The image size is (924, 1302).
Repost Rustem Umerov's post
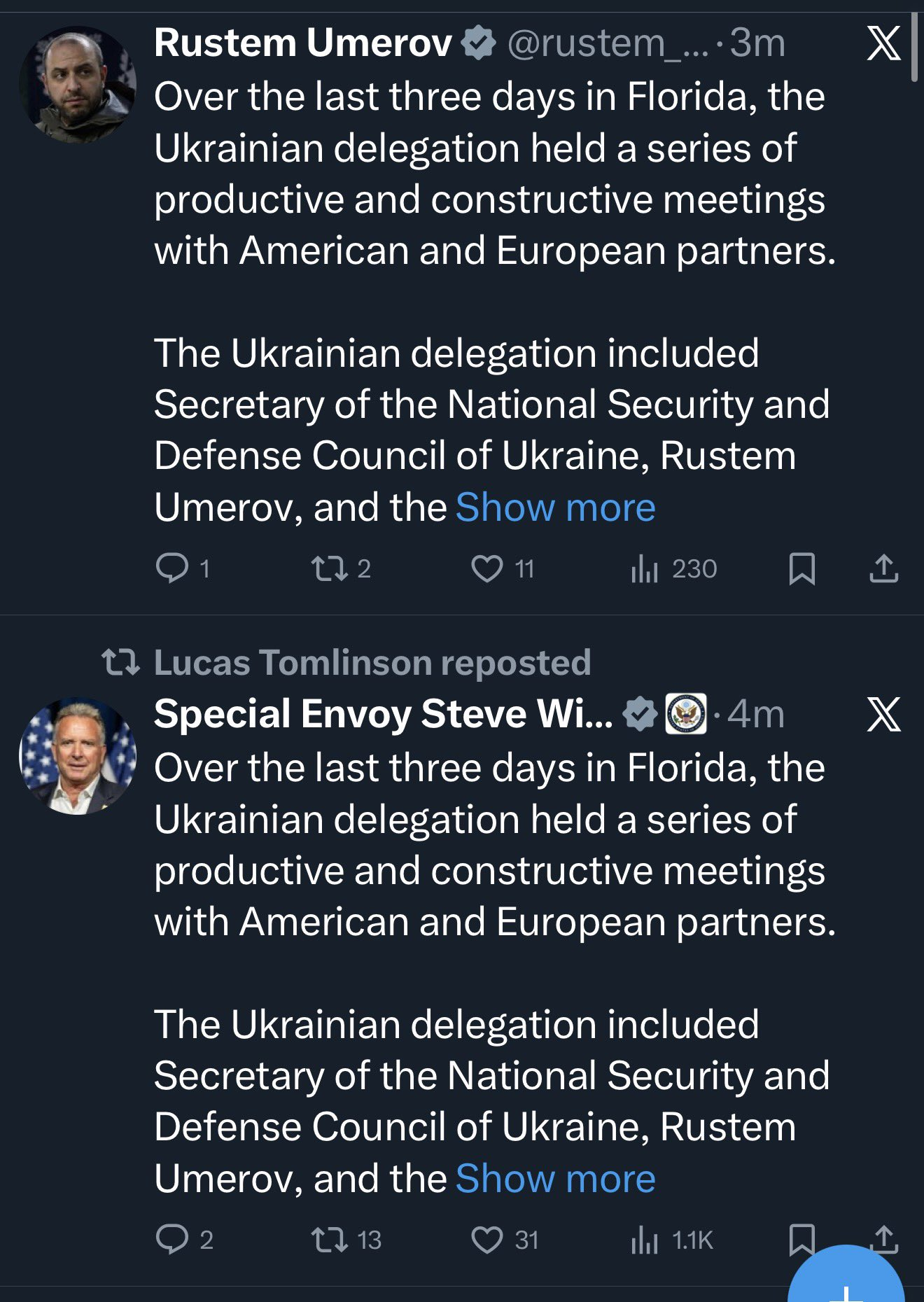tap(329, 568)
